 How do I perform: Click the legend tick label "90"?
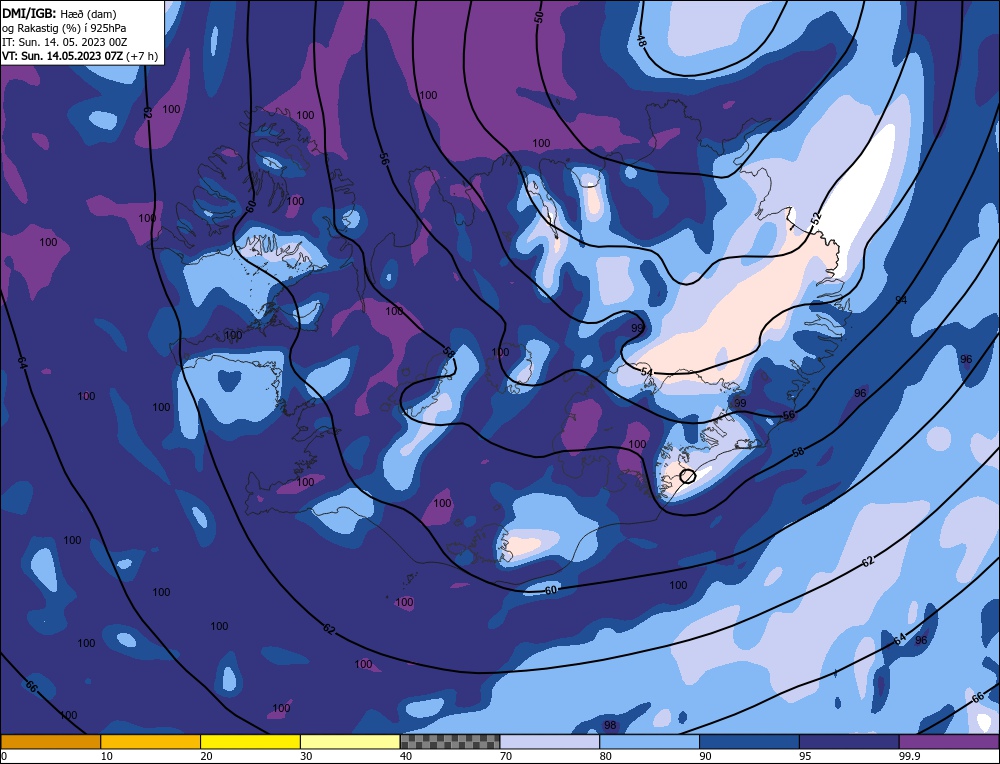pyautogui.click(x=705, y=756)
